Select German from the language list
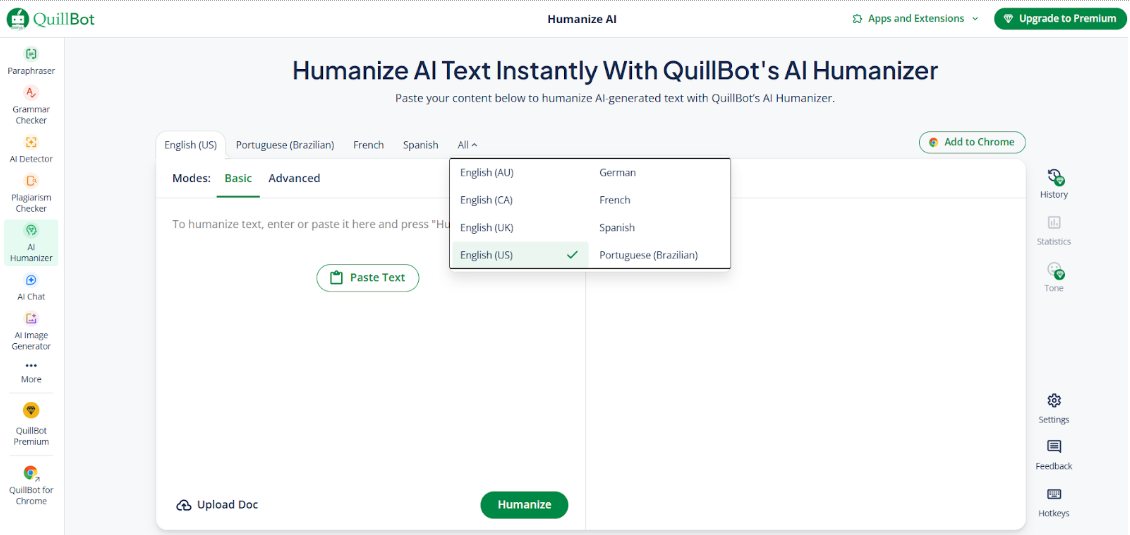This screenshot has height=535, width=1130. (x=618, y=173)
